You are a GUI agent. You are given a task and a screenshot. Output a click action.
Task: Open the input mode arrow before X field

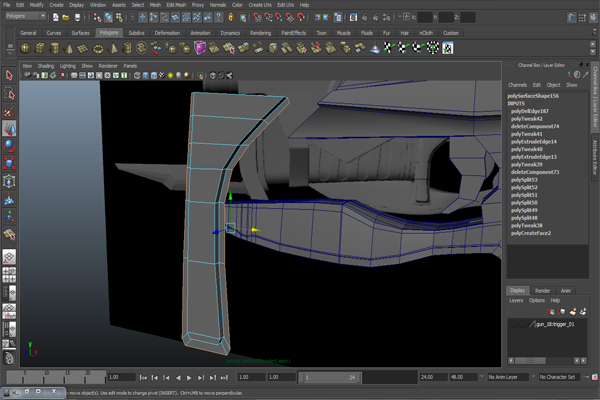(x=400, y=17)
